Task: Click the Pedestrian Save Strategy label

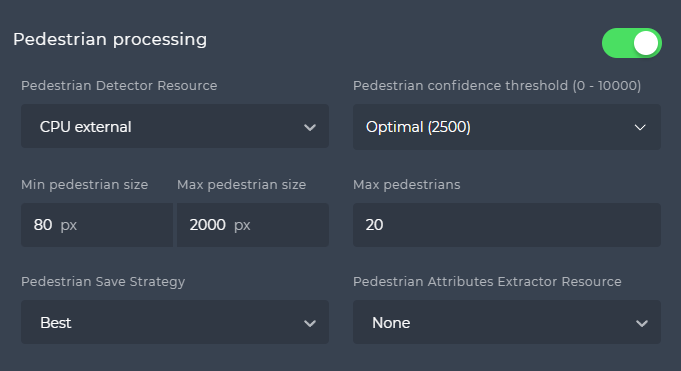Action: [x=103, y=282]
